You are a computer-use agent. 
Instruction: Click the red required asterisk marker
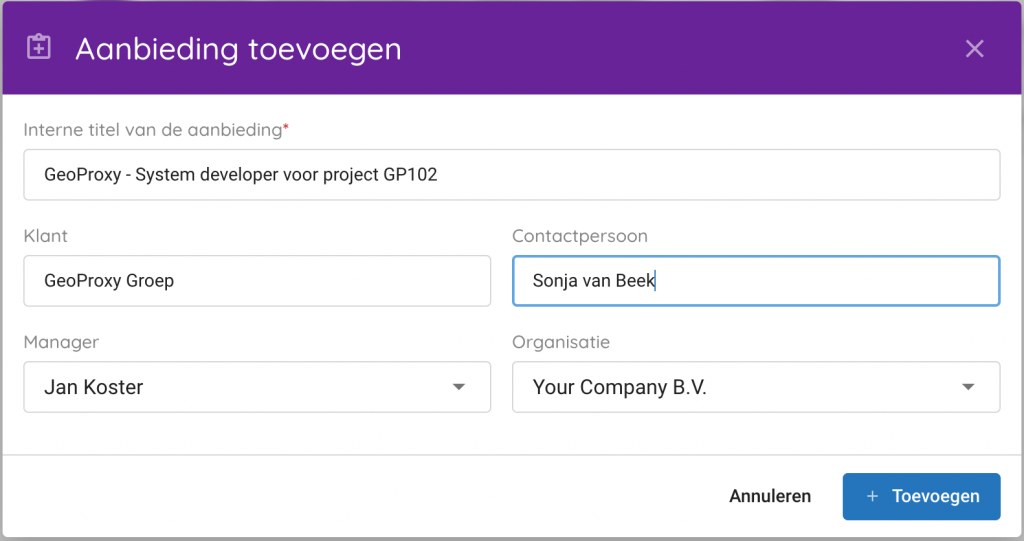[286, 127]
